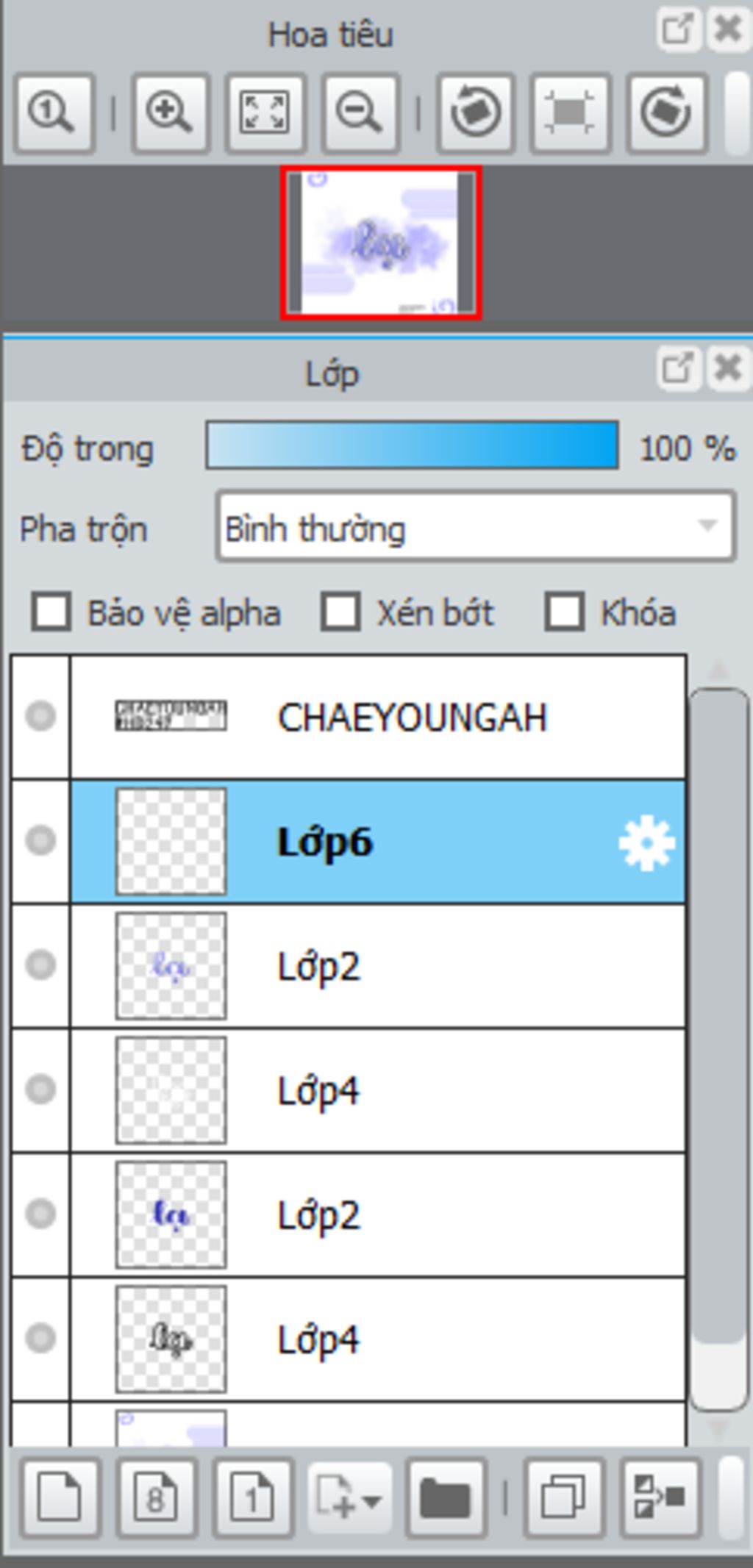
Task: Fit canvas to screen in Navigator
Action: [265, 113]
